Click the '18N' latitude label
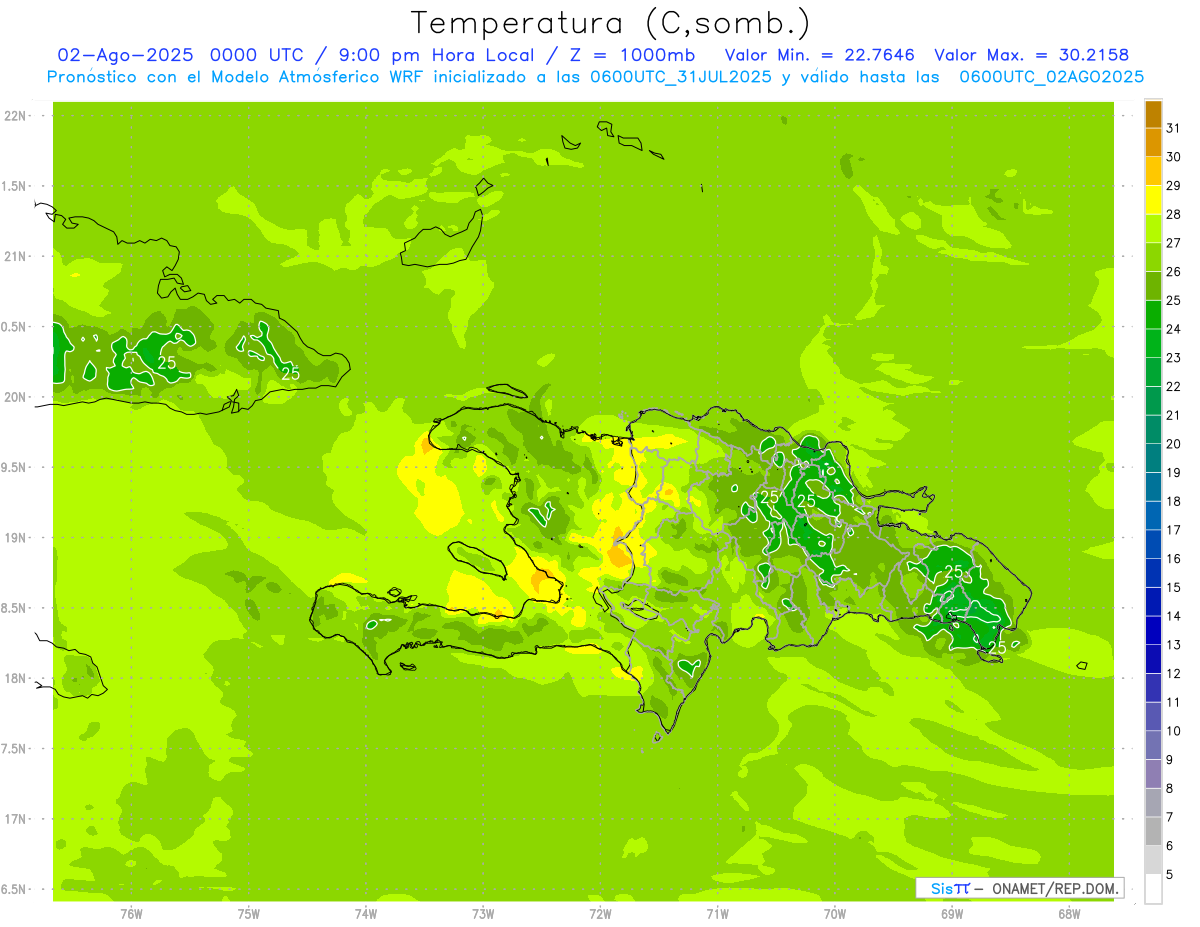Image resolution: width=1200 pixels, height=927 pixels. tap(15, 678)
